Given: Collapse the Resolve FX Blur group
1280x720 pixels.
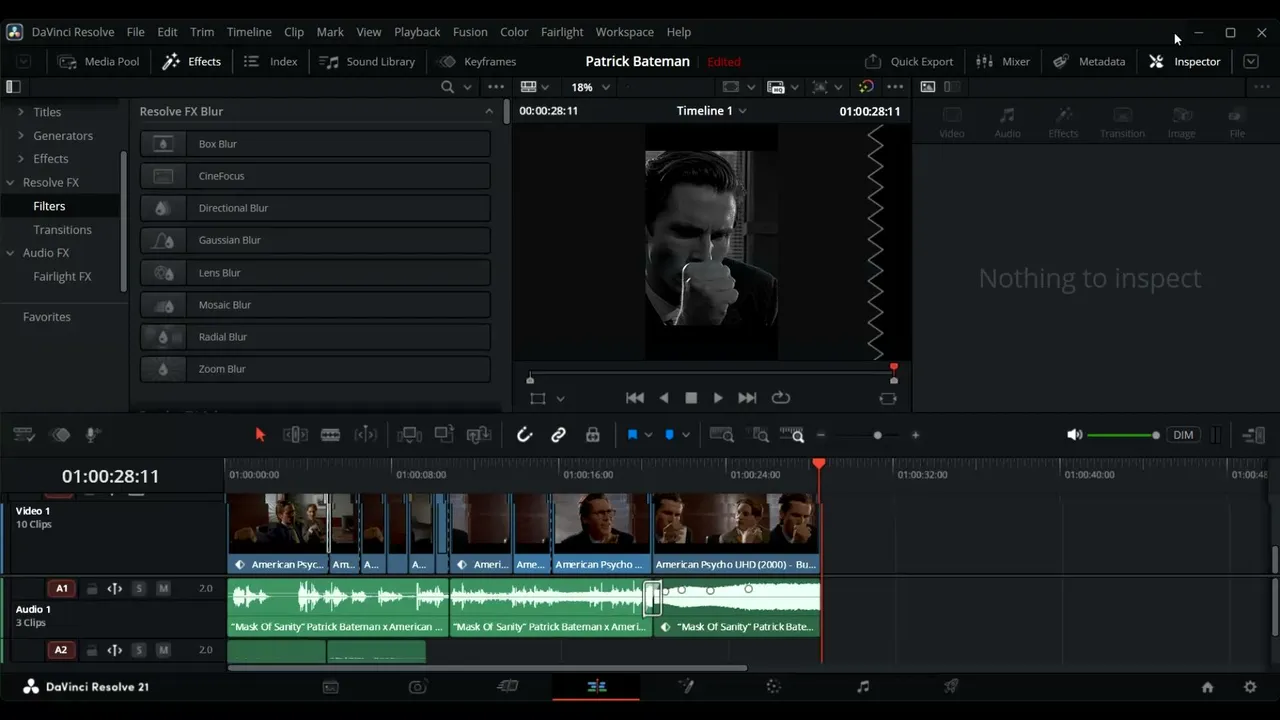Looking at the screenshot, I should pyautogui.click(x=489, y=111).
